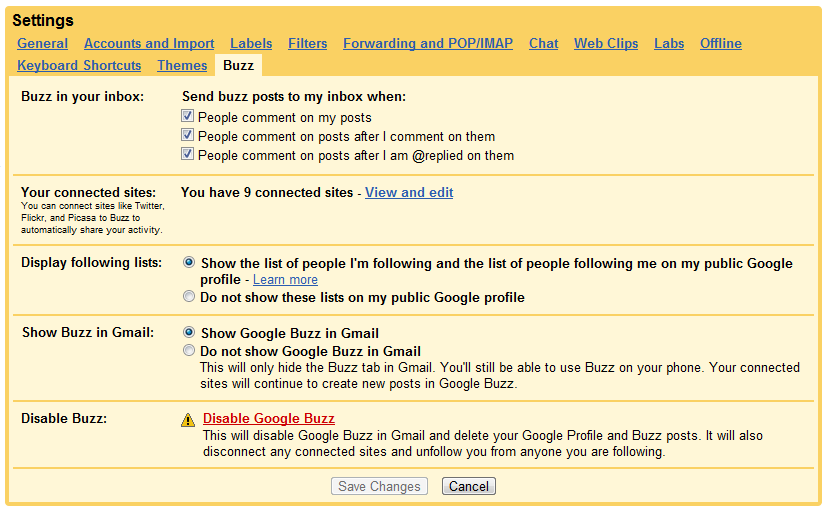This screenshot has height=510, width=827.
Task: Click the 'Buzz in your inbox:' label
Action: (82, 97)
